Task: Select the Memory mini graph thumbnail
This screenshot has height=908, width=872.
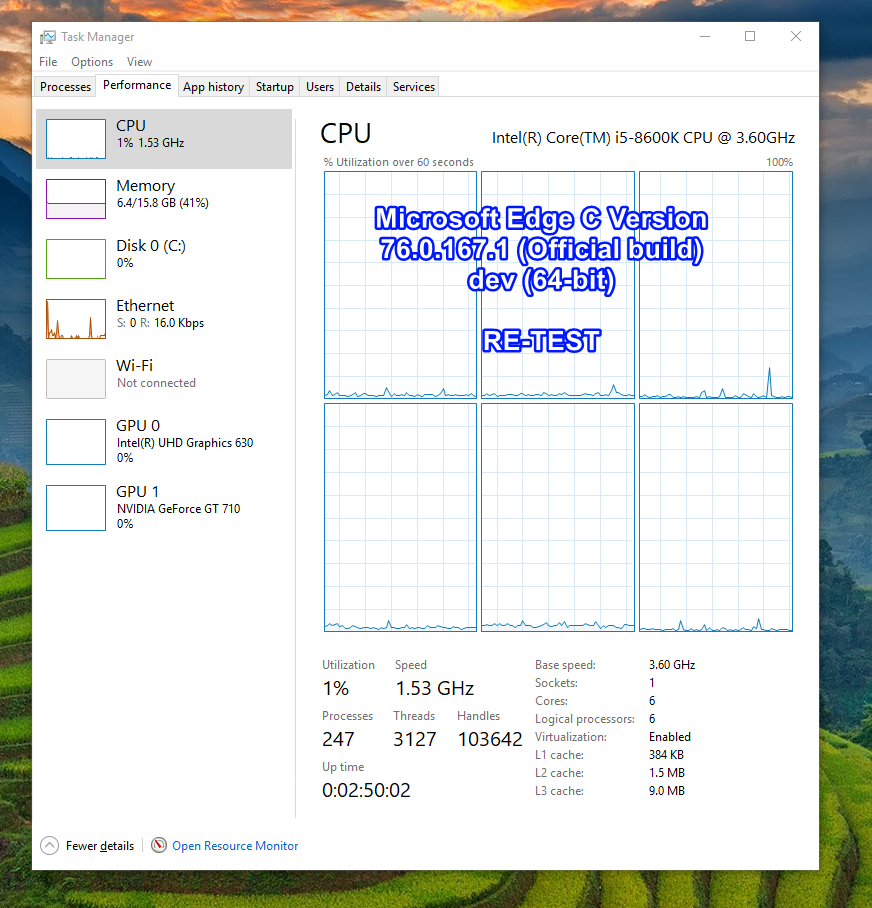Action: tap(76, 199)
